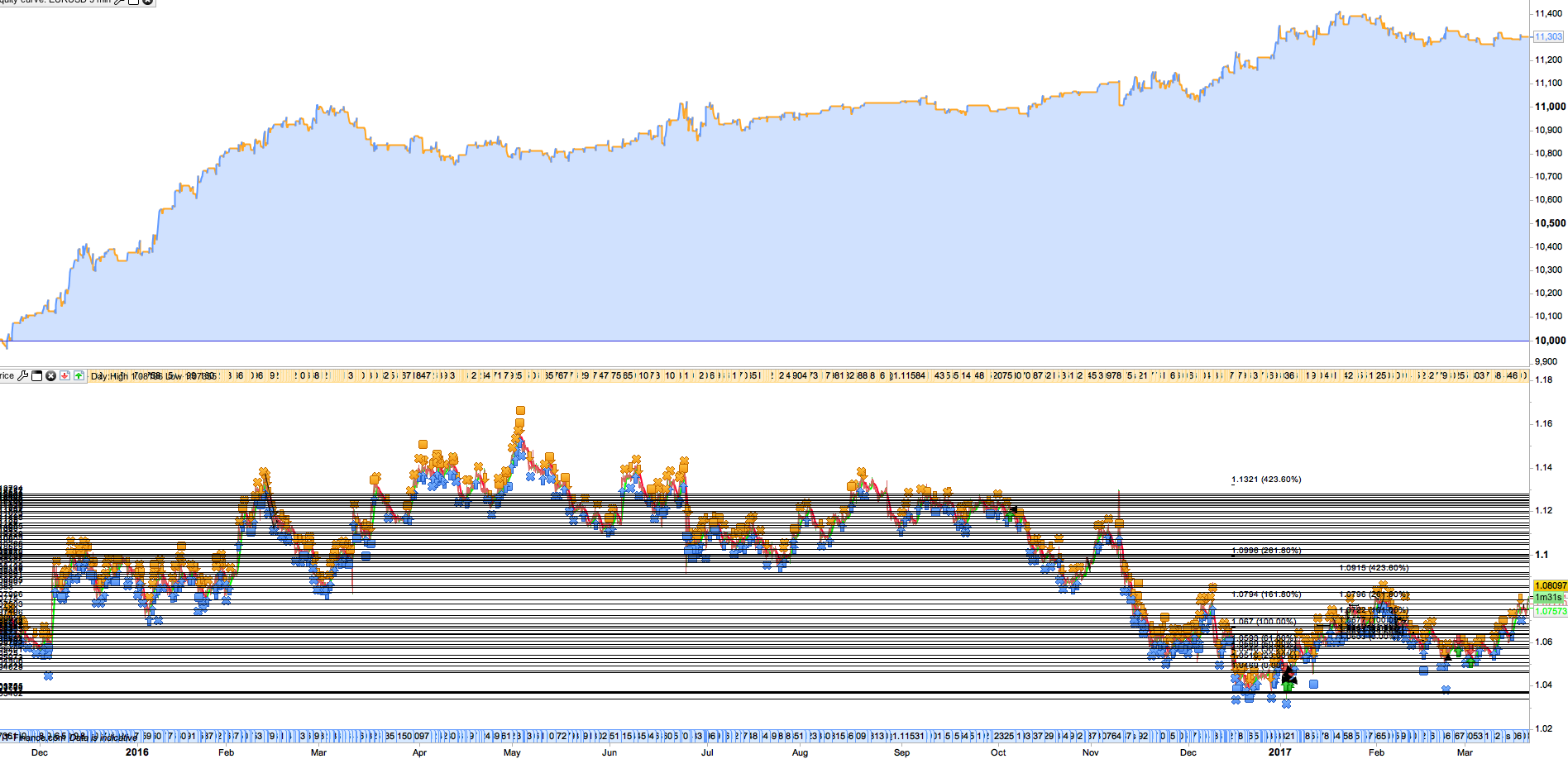
Task: Click the 1.07573 green price label
Action: point(1550,611)
